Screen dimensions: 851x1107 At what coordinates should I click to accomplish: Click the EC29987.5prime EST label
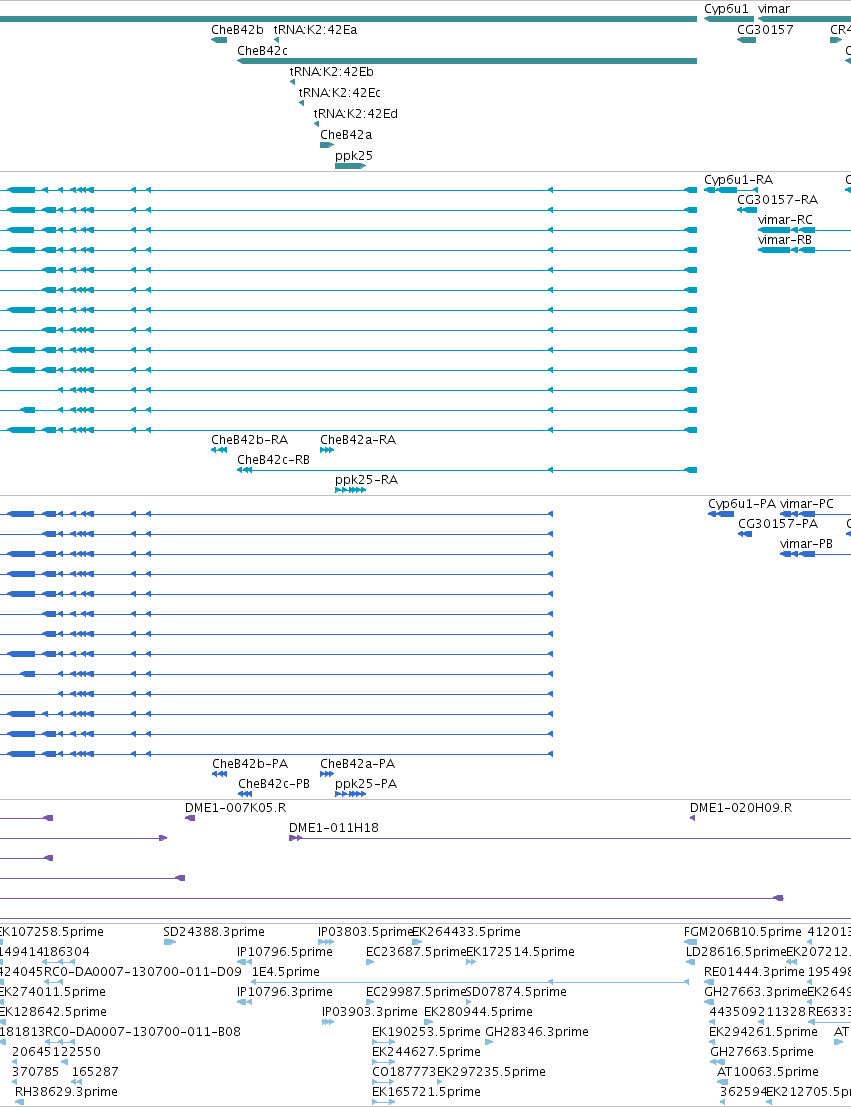416,992
